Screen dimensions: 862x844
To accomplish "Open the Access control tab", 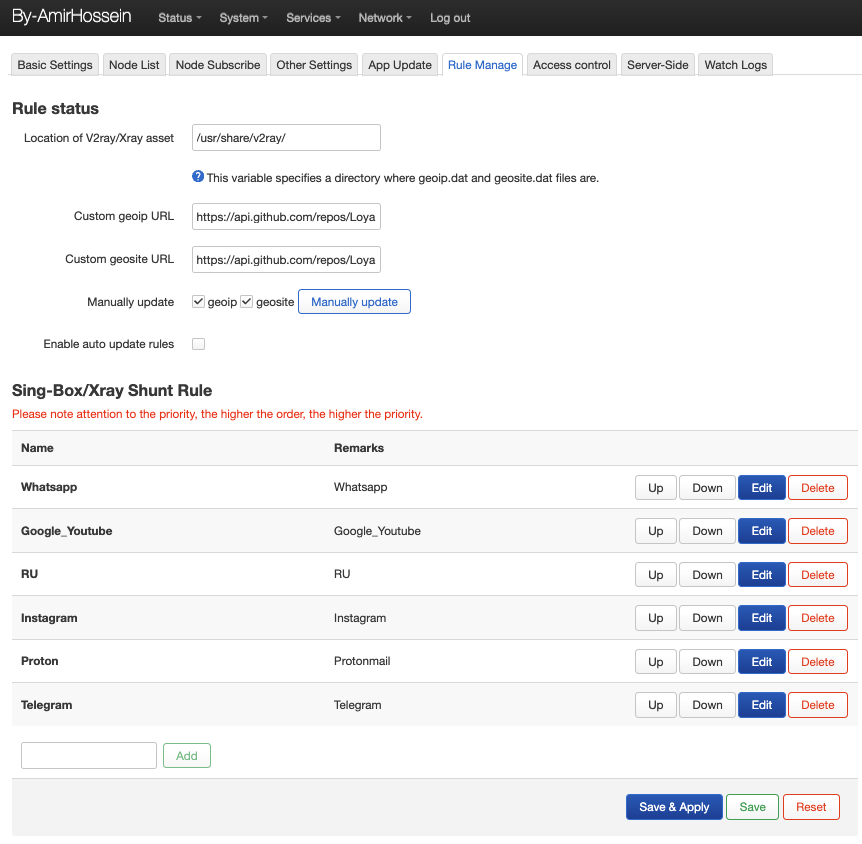I will (572, 65).
